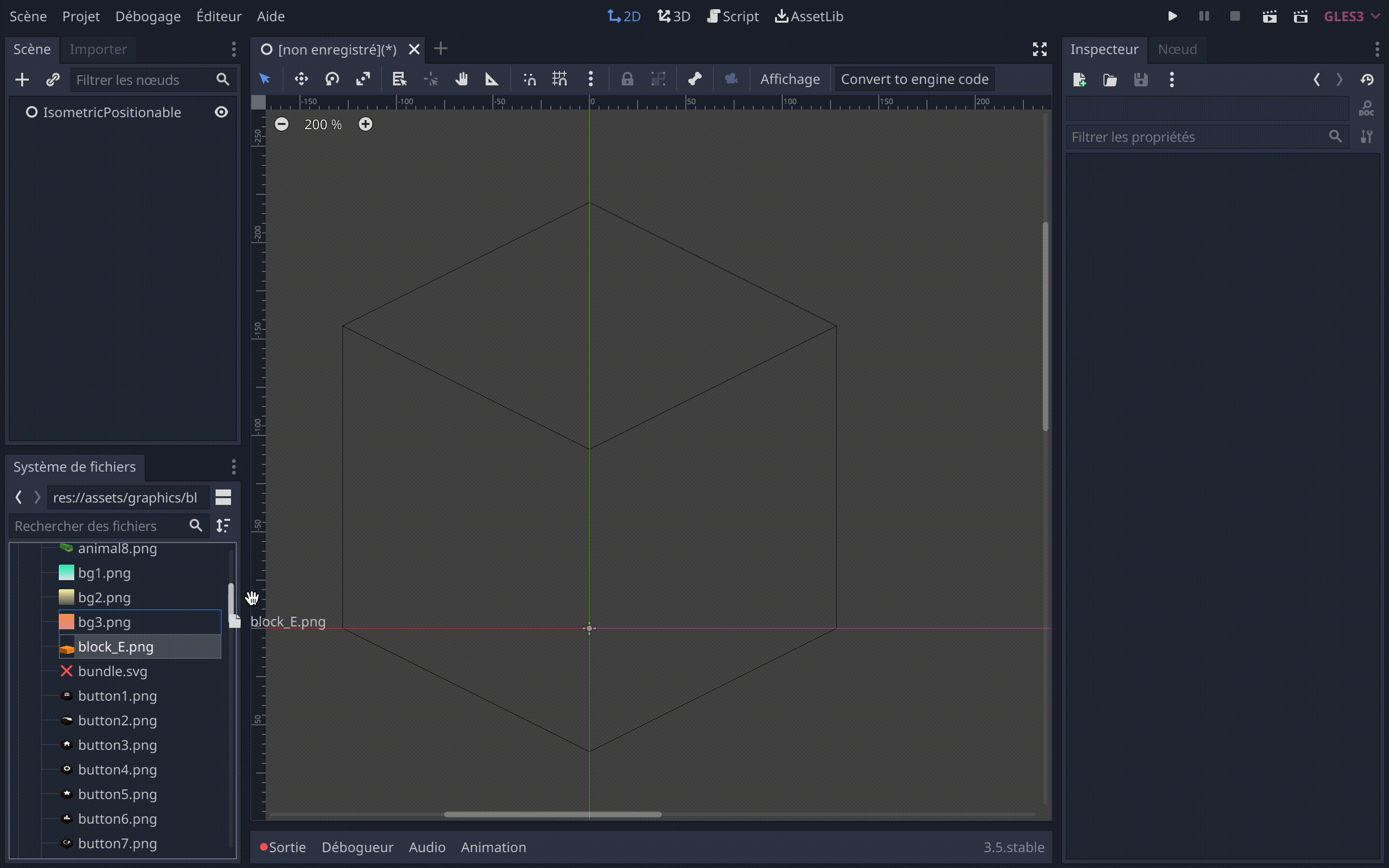
Task: Toggle grid snap
Action: [559, 79]
